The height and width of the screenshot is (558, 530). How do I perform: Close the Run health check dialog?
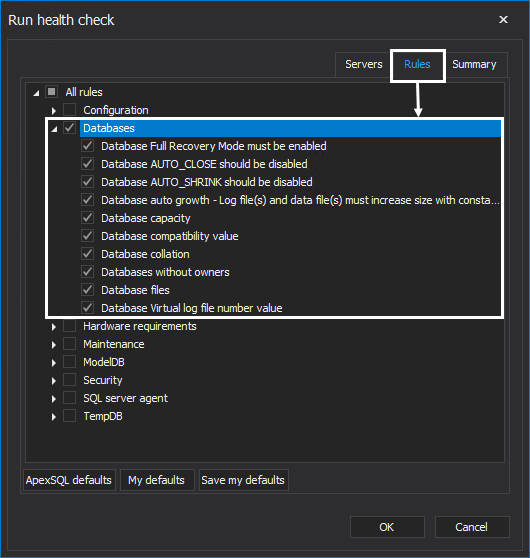tap(503, 20)
